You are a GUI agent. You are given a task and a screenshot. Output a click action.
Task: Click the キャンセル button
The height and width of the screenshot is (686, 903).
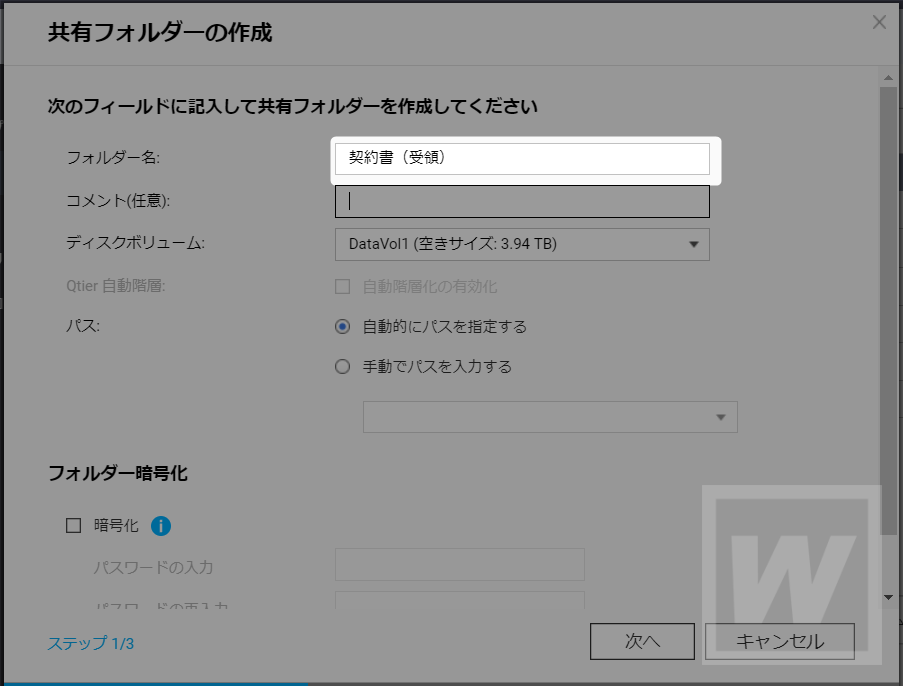[780, 641]
